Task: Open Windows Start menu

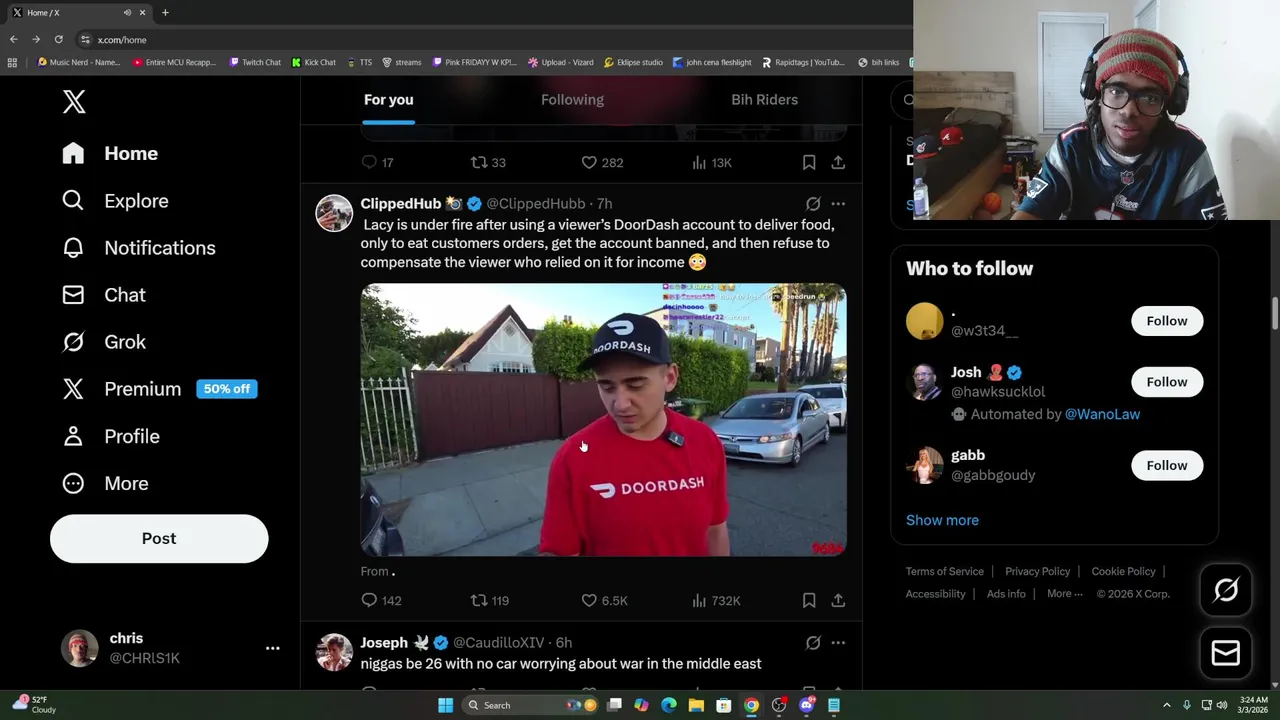Action: click(445, 705)
